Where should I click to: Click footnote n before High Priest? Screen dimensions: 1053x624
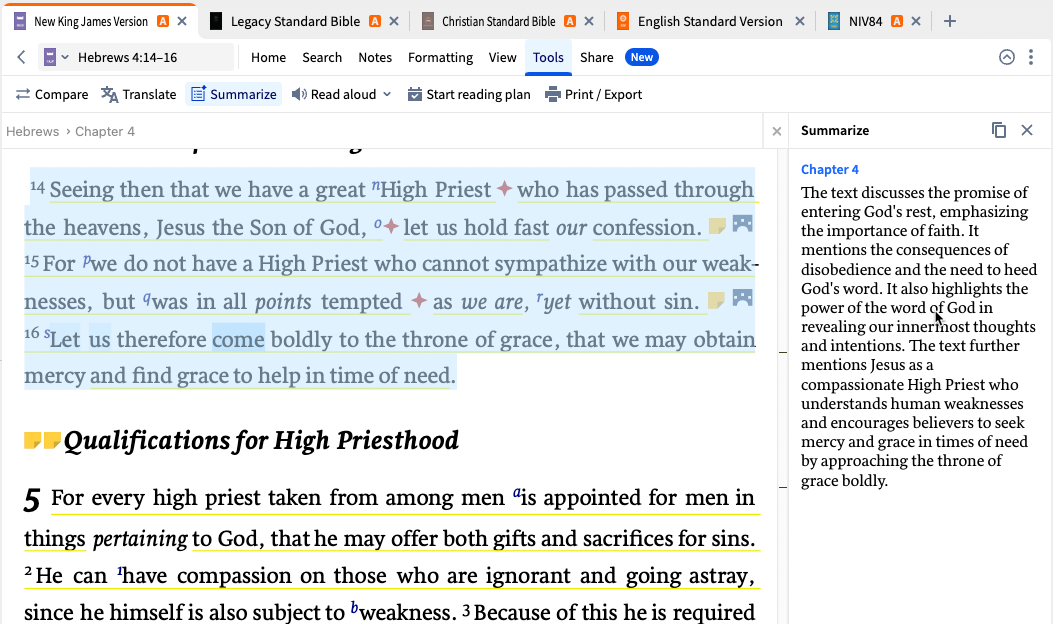pos(375,185)
